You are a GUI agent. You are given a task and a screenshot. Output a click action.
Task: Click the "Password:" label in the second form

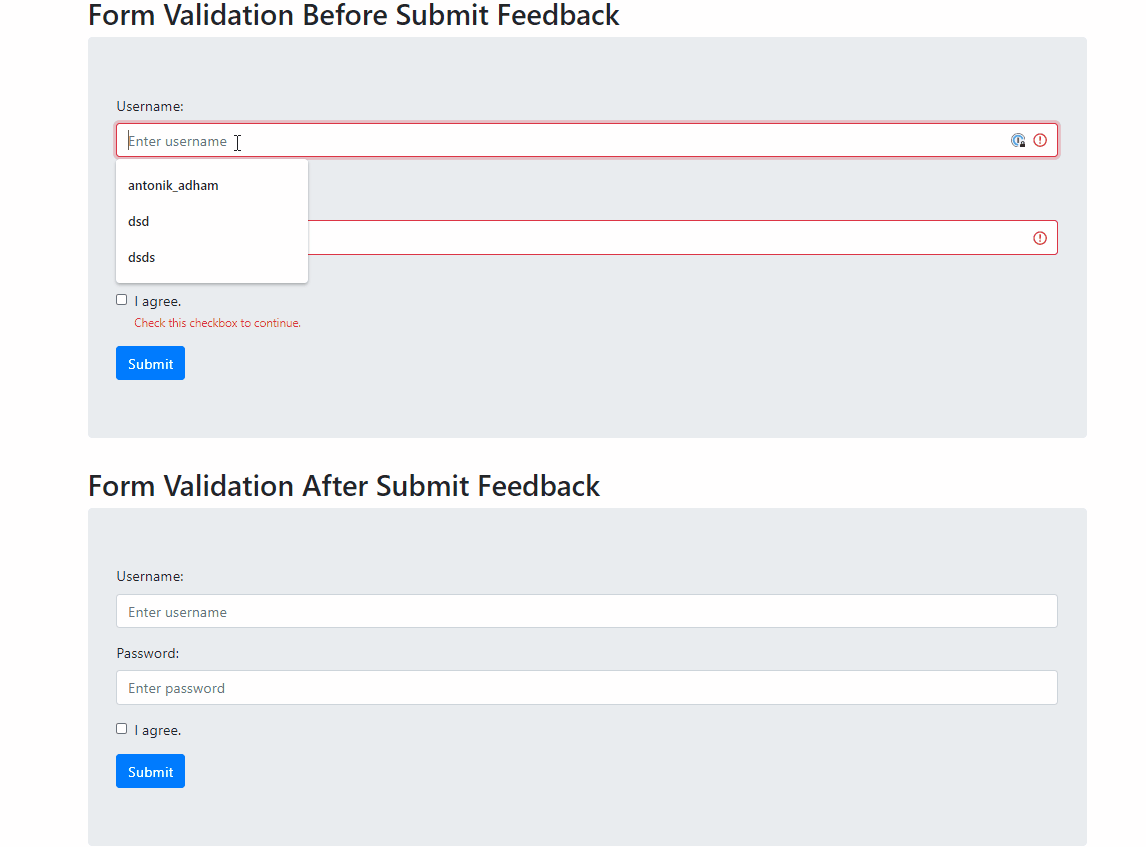pos(147,653)
